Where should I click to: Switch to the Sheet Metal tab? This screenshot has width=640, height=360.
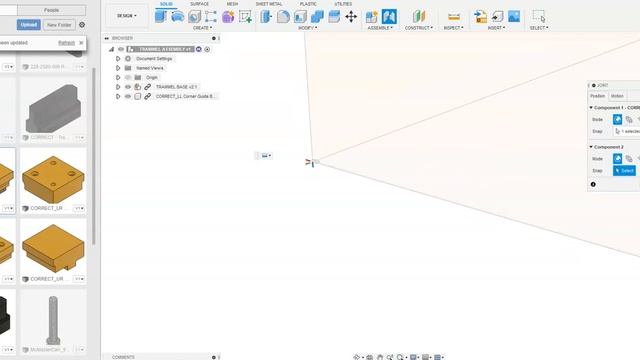pyautogui.click(x=269, y=4)
